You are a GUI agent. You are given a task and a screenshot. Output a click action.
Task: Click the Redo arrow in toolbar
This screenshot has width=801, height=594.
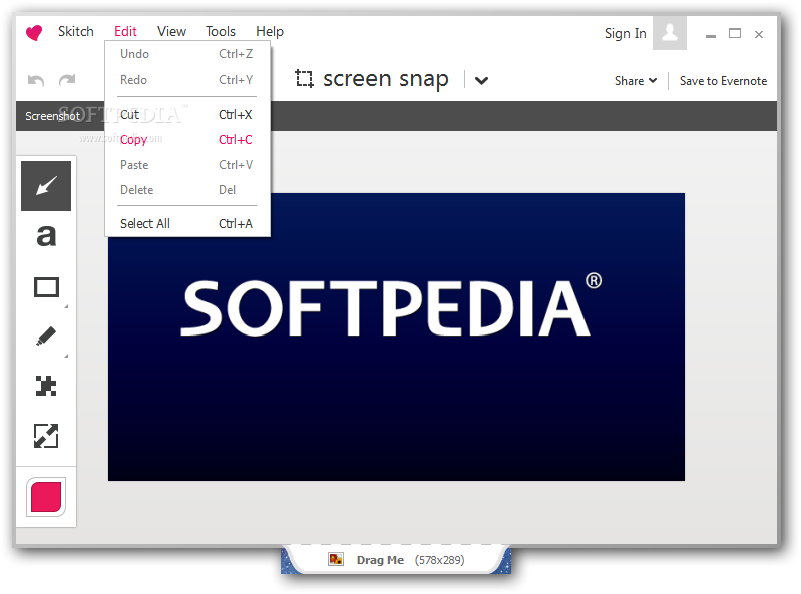[x=67, y=80]
